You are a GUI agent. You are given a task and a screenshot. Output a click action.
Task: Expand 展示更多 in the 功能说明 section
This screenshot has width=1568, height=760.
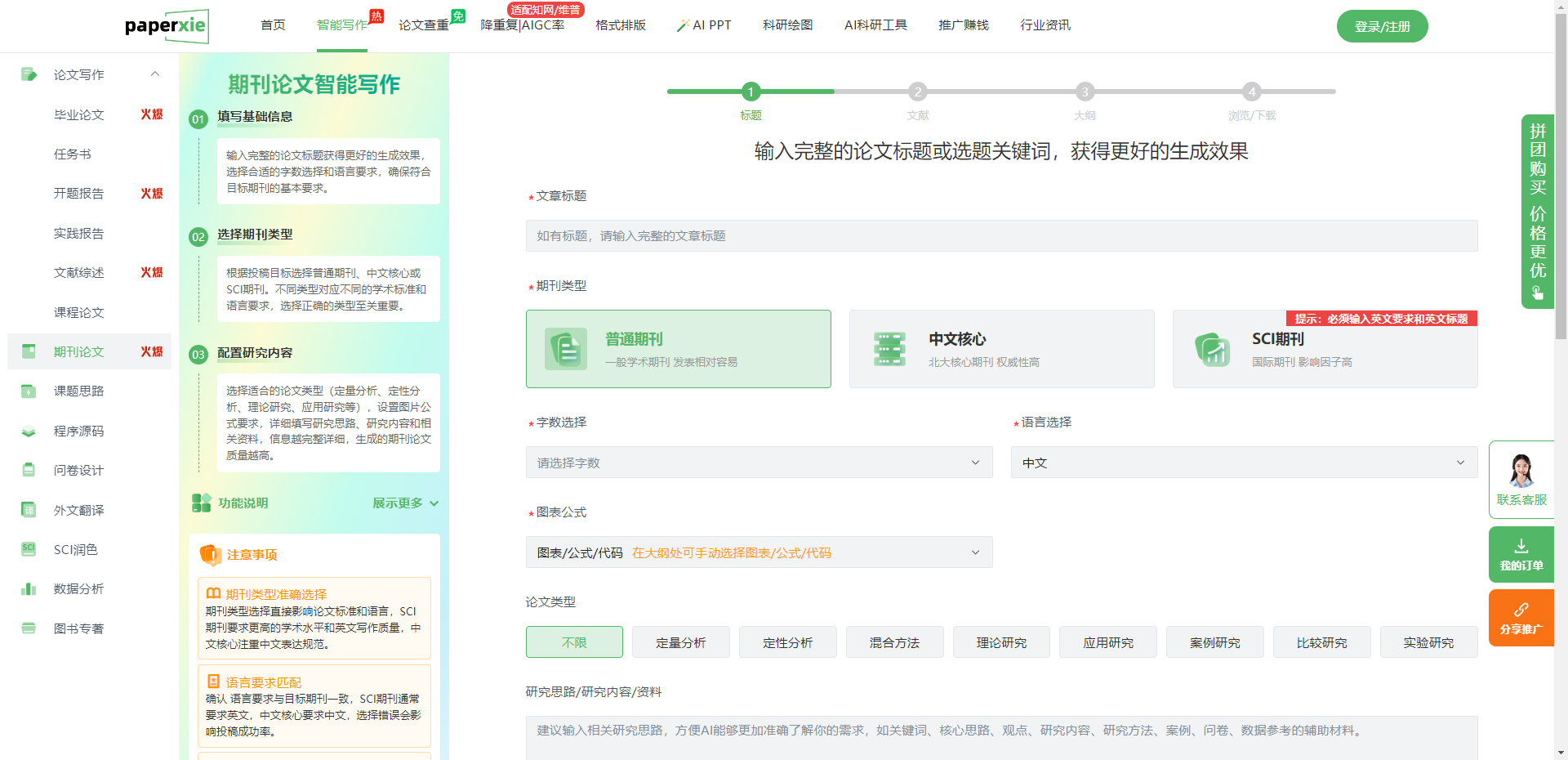coord(405,503)
